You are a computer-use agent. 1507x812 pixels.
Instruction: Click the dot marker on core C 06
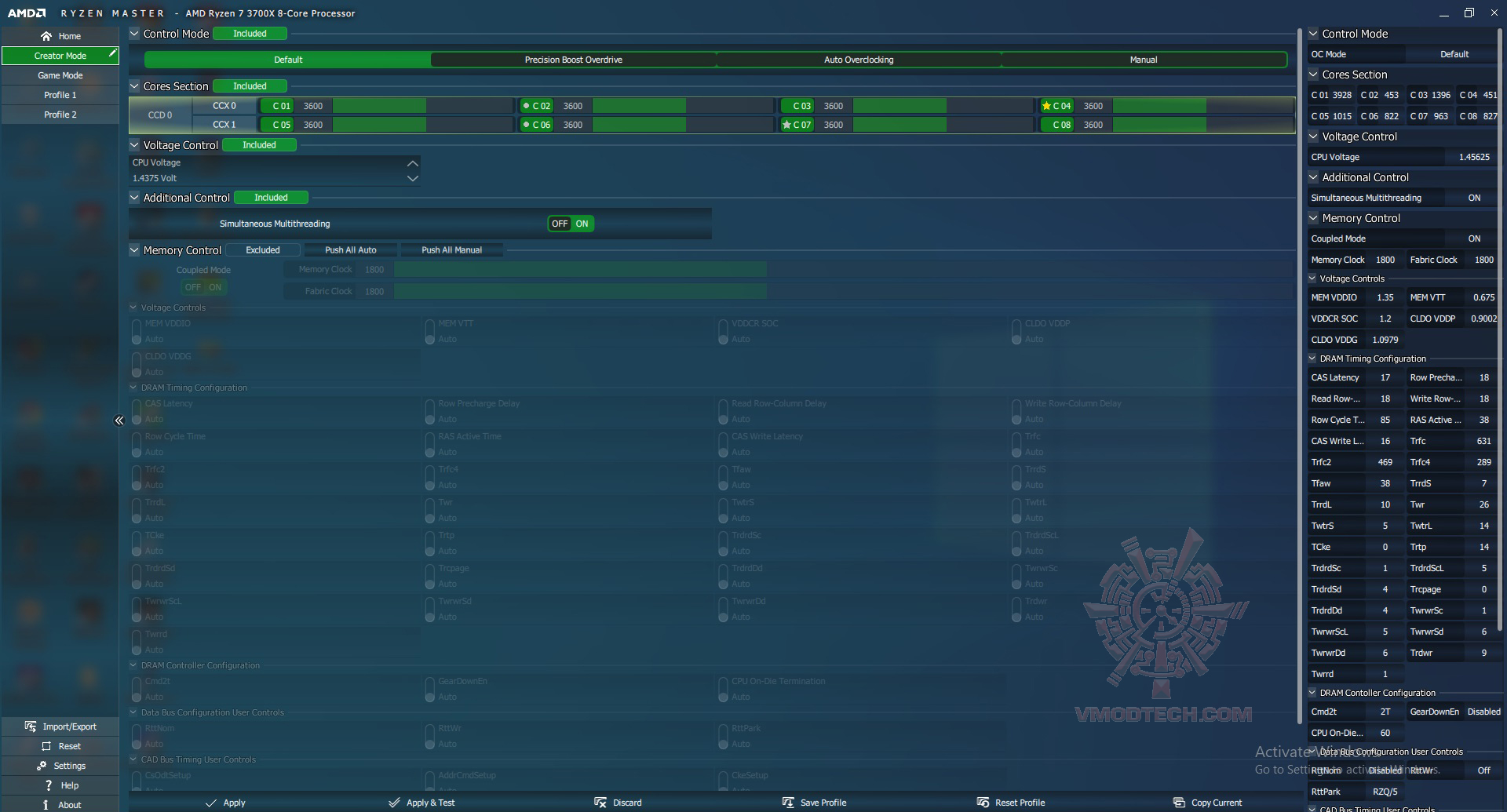pos(526,125)
